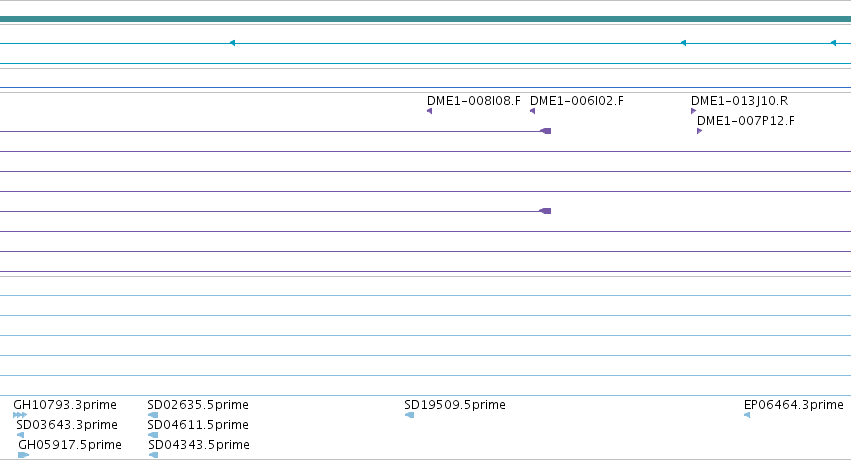This screenshot has height=460, width=851.
Task: Select the DME1-008I08.F feature label
Action: coord(474,101)
